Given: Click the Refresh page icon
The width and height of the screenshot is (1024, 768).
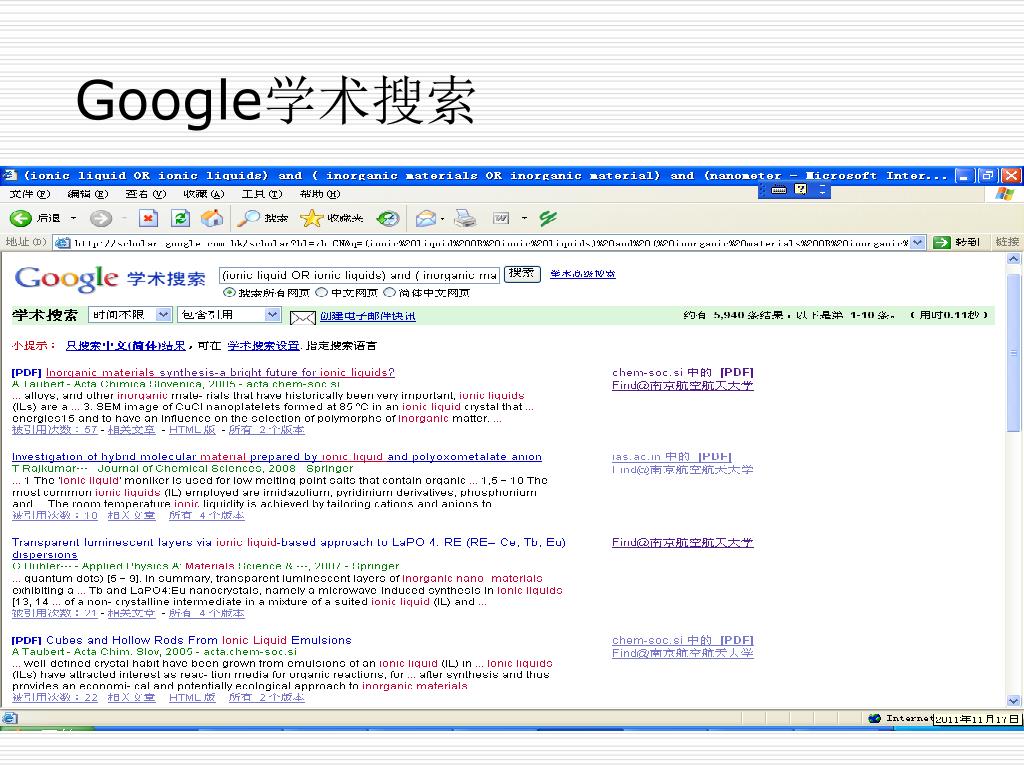Looking at the screenshot, I should coord(180,218).
